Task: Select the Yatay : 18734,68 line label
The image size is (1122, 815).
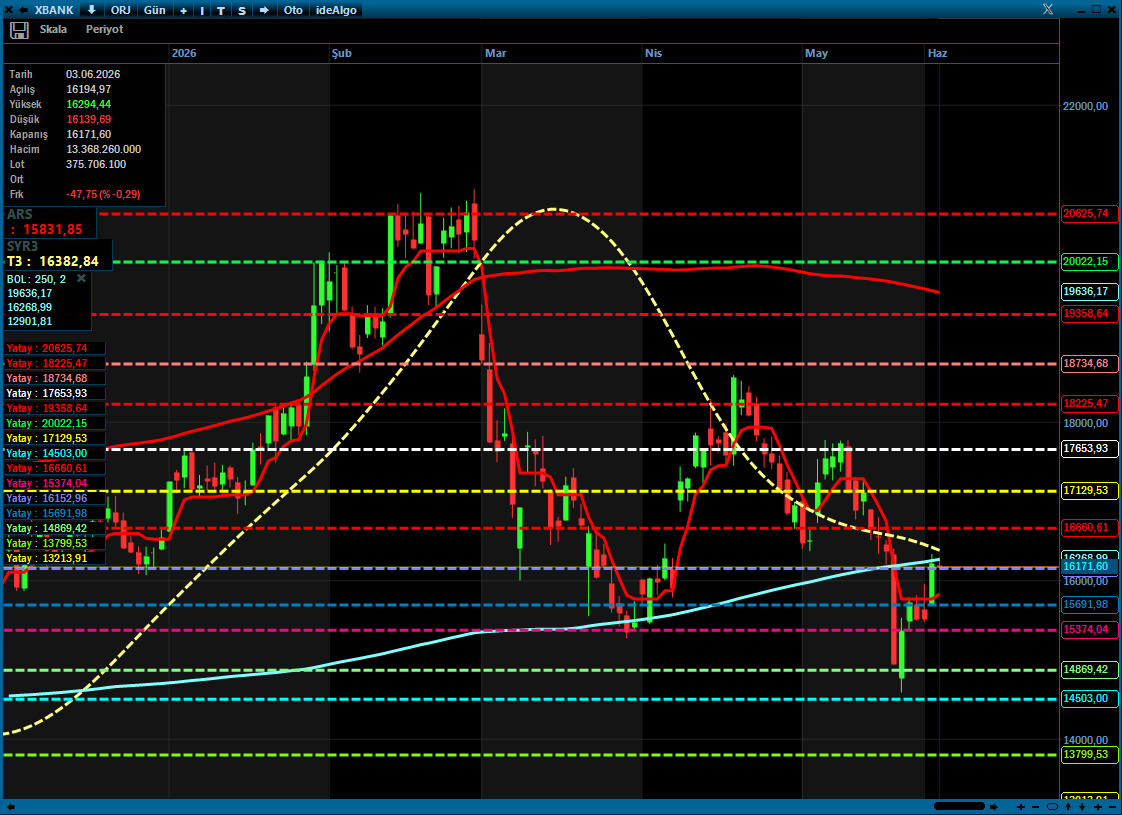Action: point(55,379)
